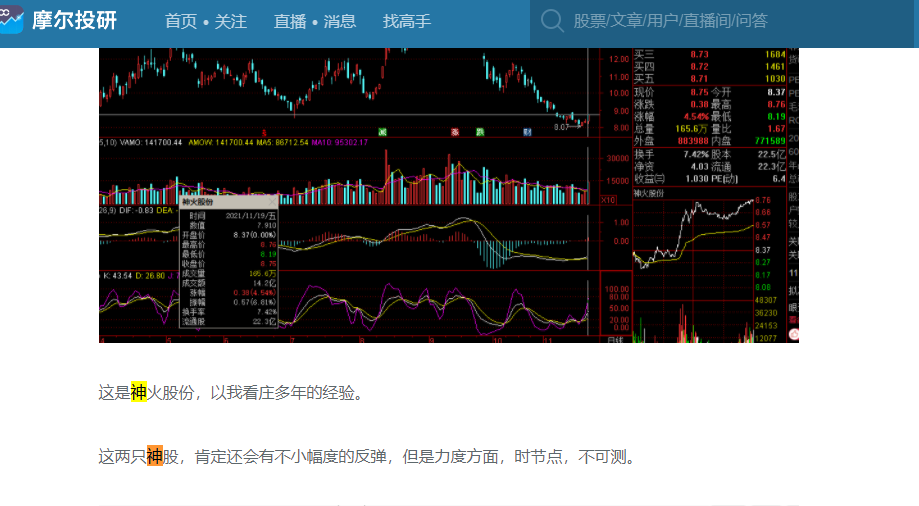
Task: Open the 摩尔投研 brand name link
Action: (x=74, y=21)
